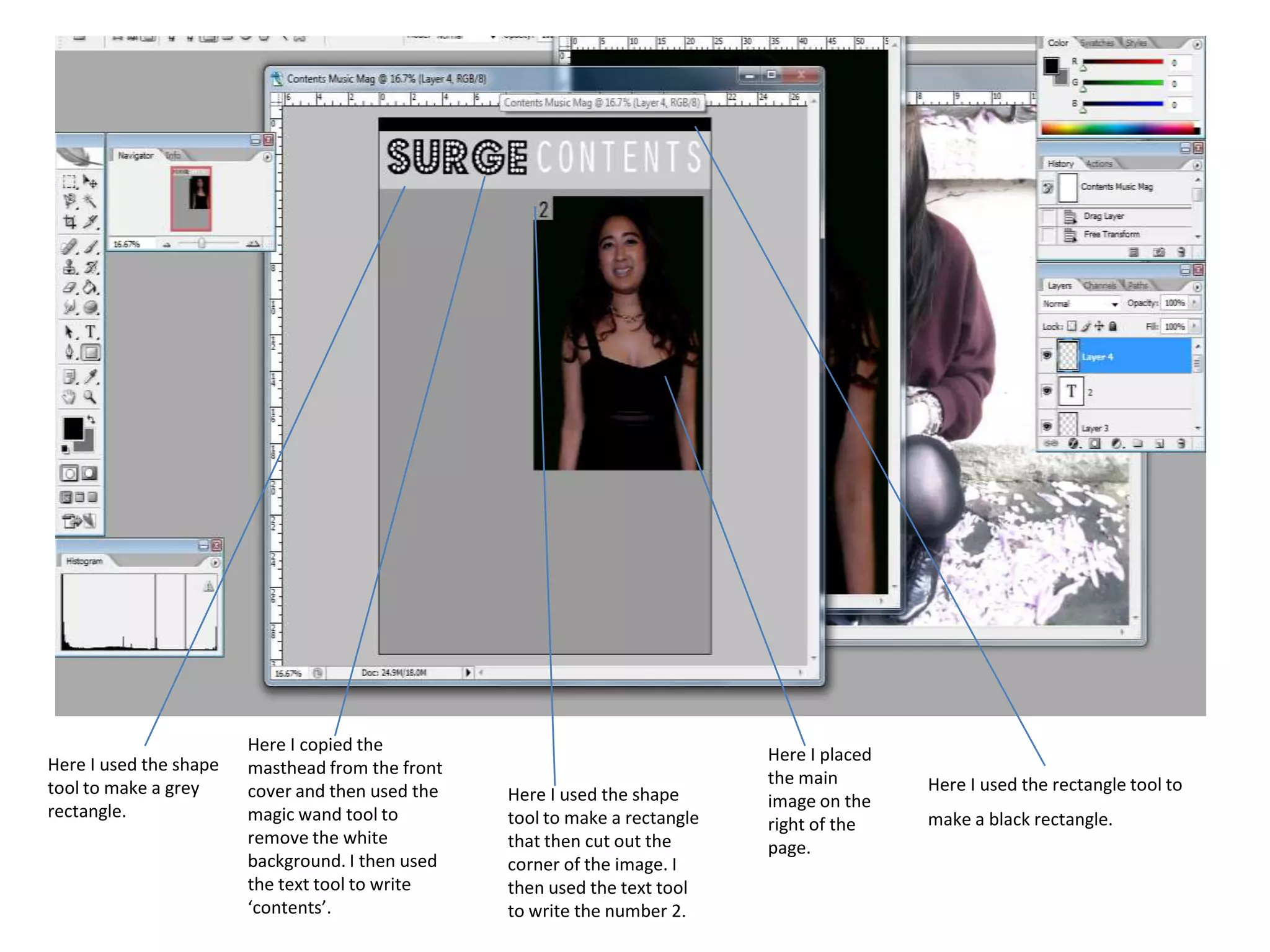1270x952 pixels.
Task: Click the Free Transform history state
Action: click(x=1111, y=234)
